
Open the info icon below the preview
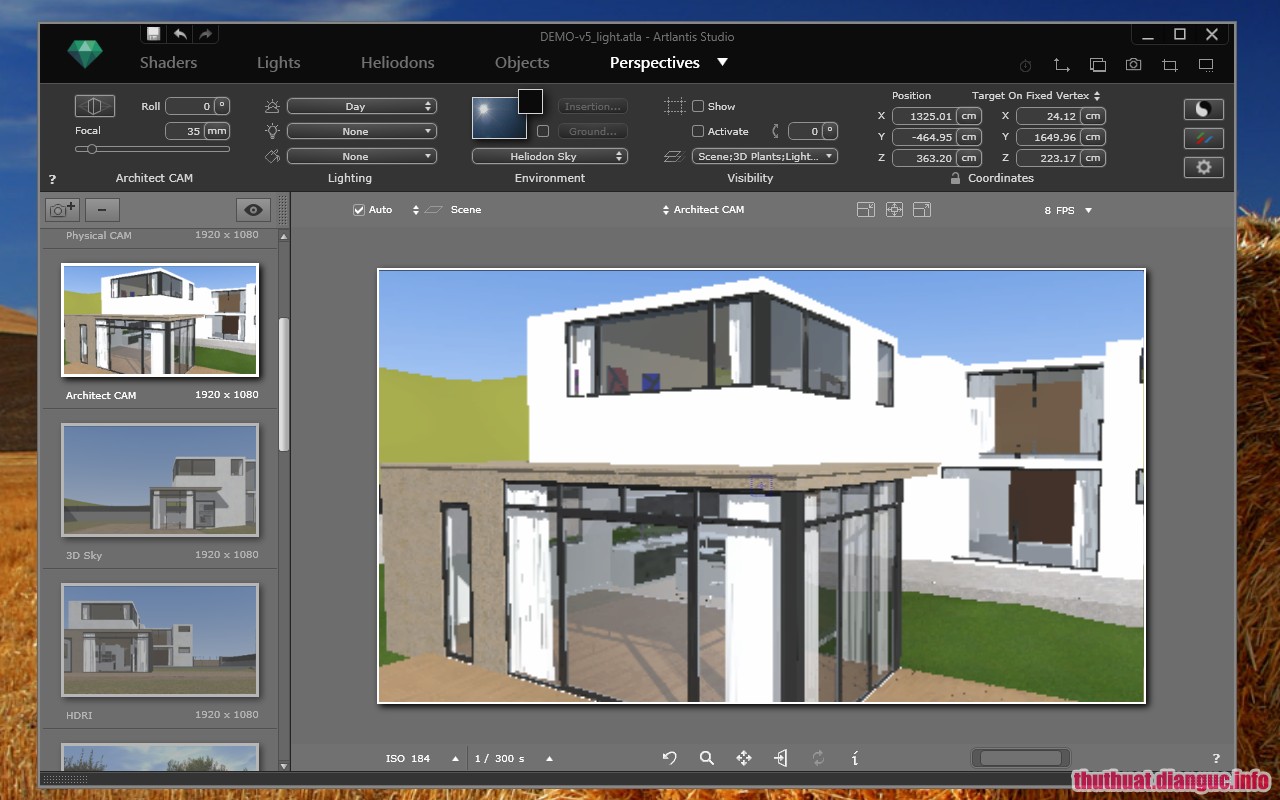(x=854, y=758)
